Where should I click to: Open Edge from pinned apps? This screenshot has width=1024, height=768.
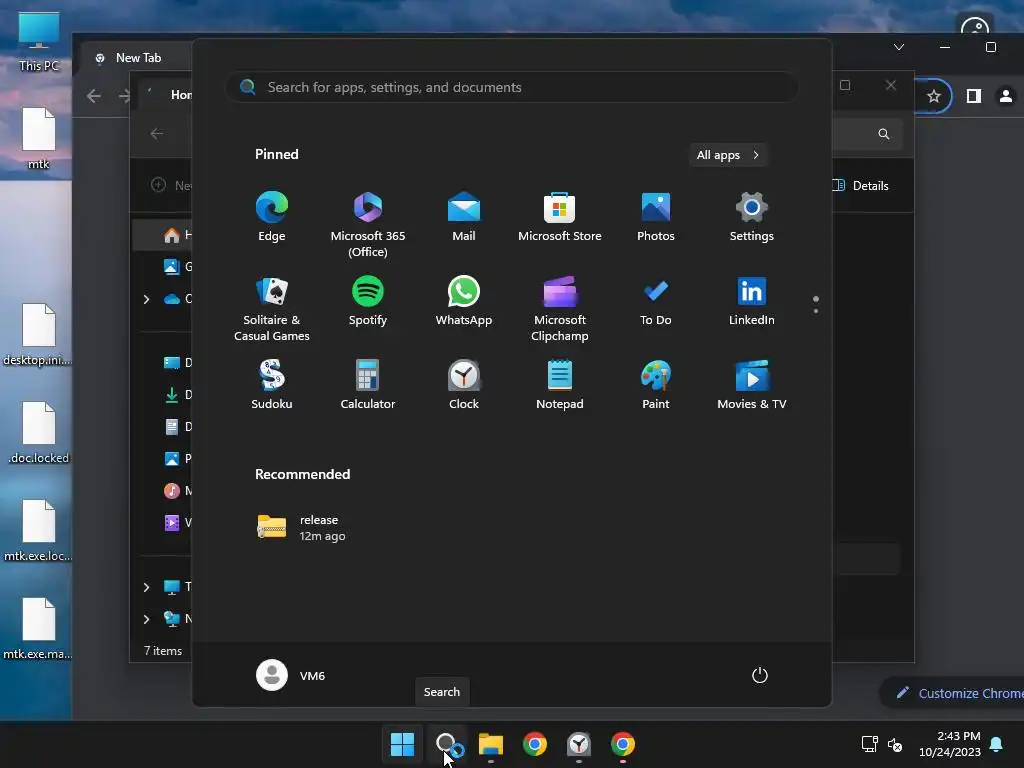pyautogui.click(x=272, y=217)
